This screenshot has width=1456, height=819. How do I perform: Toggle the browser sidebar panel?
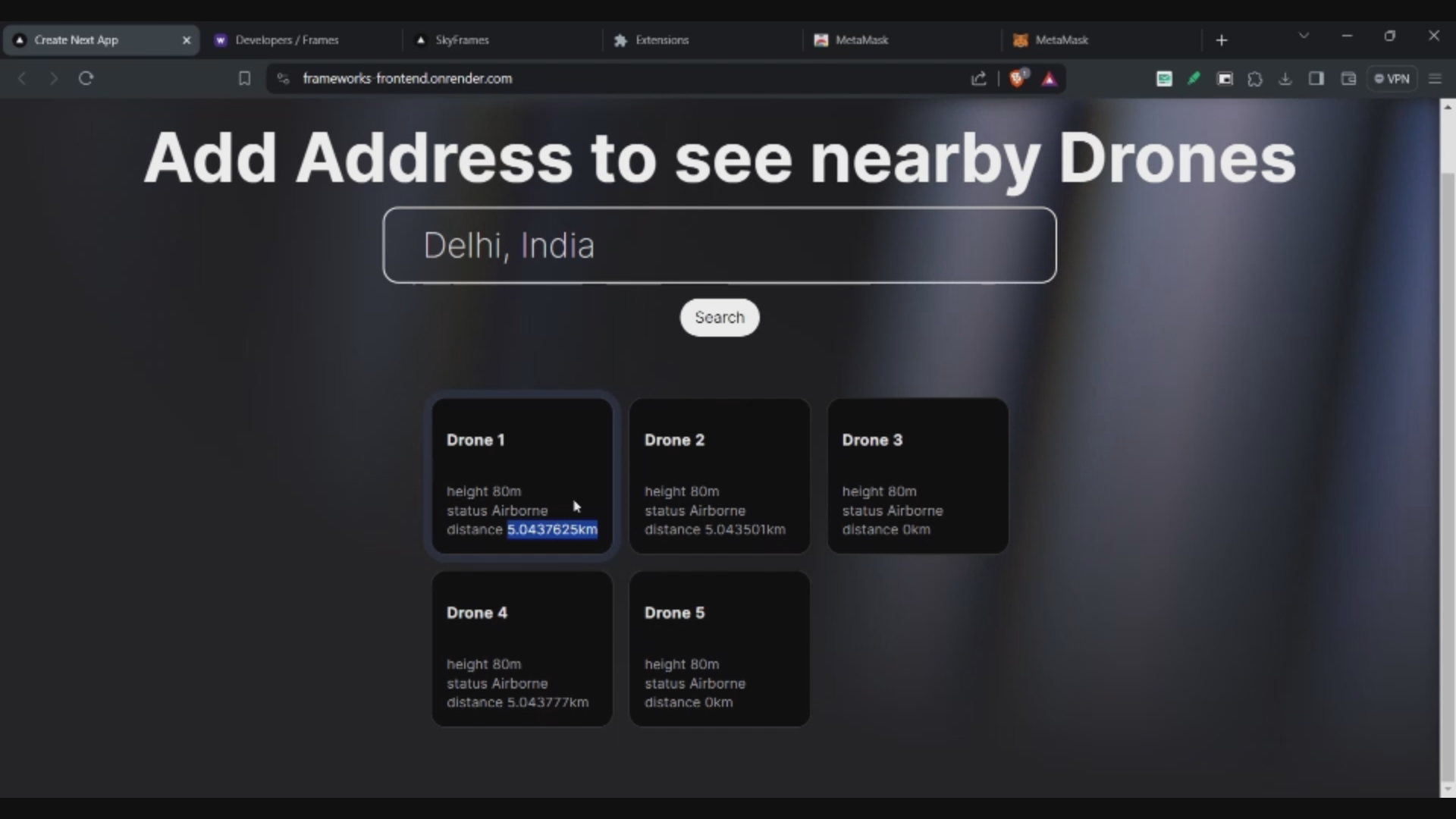pos(1316,78)
